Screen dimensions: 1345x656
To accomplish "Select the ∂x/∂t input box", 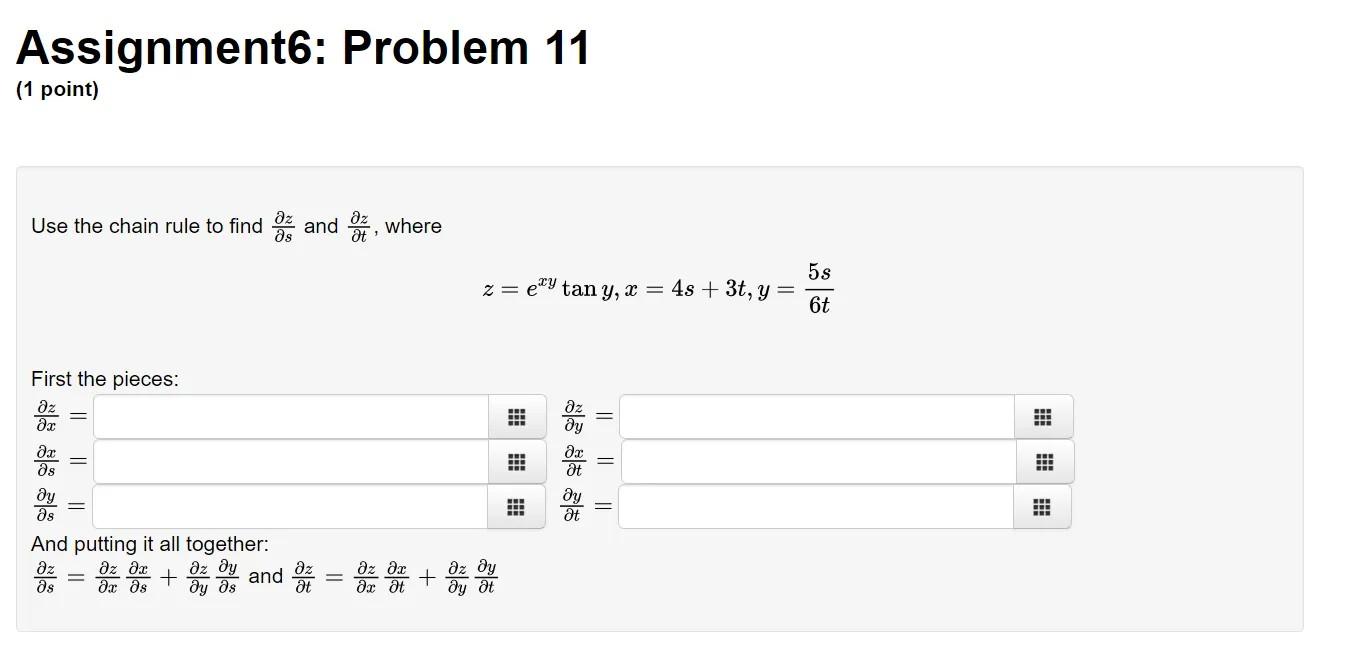I will (815, 461).
